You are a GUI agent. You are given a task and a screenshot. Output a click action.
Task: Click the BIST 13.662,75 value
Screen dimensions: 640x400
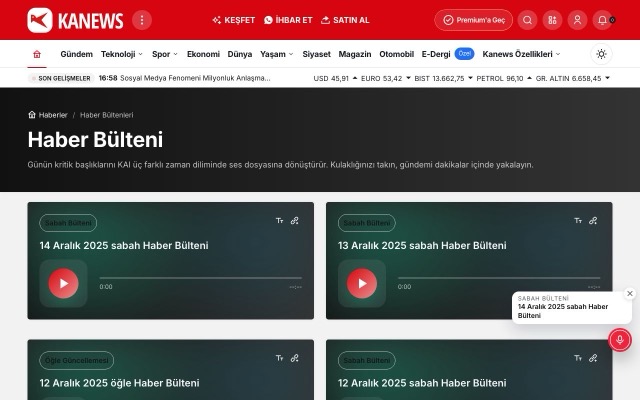[443, 78]
